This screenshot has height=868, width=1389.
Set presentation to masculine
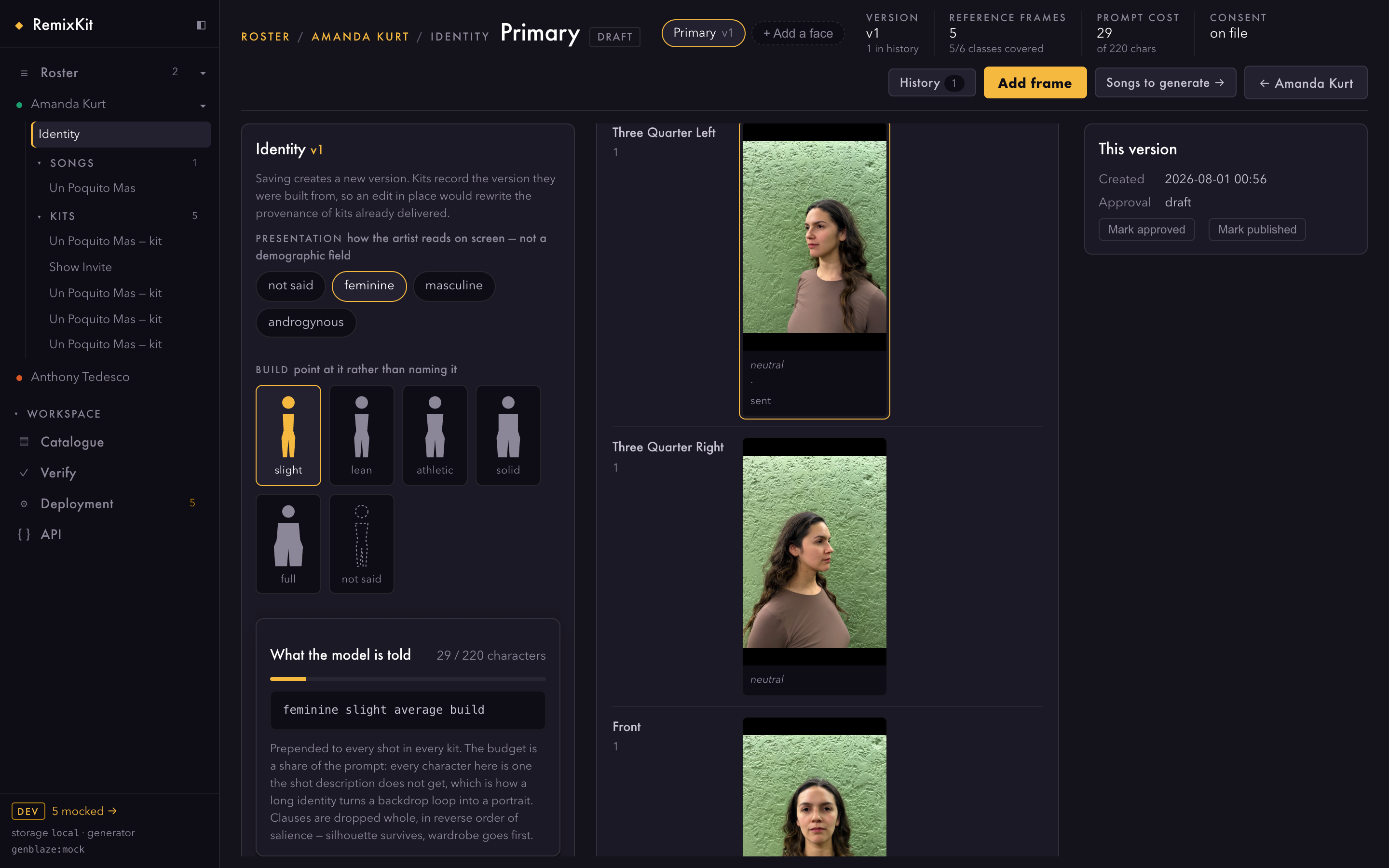click(x=454, y=286)
